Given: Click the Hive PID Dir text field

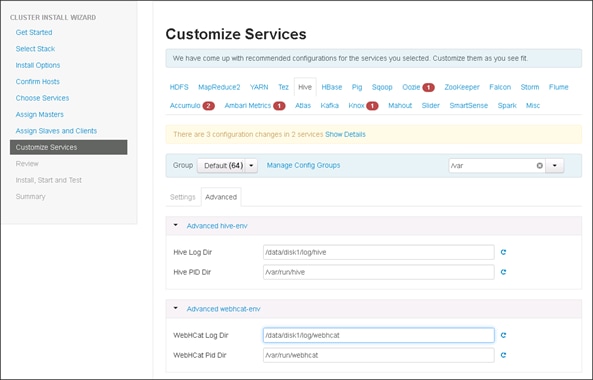Looking at the screenshot, I should [379, 272].
